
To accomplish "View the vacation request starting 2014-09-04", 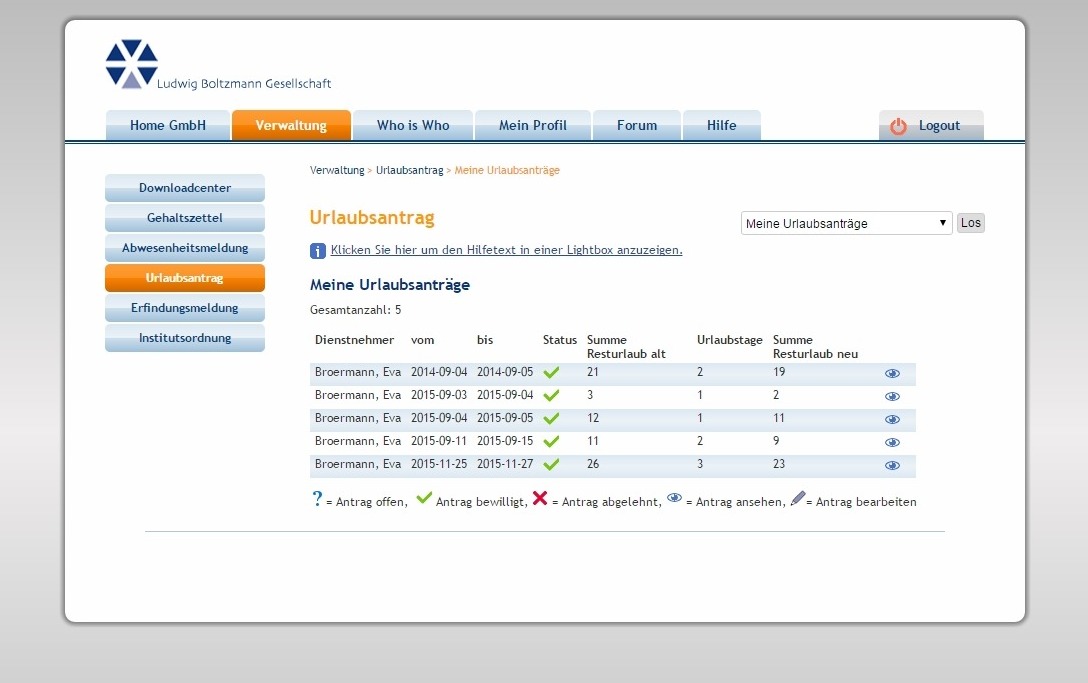I will pyautogui.click(x=892, y=373).
